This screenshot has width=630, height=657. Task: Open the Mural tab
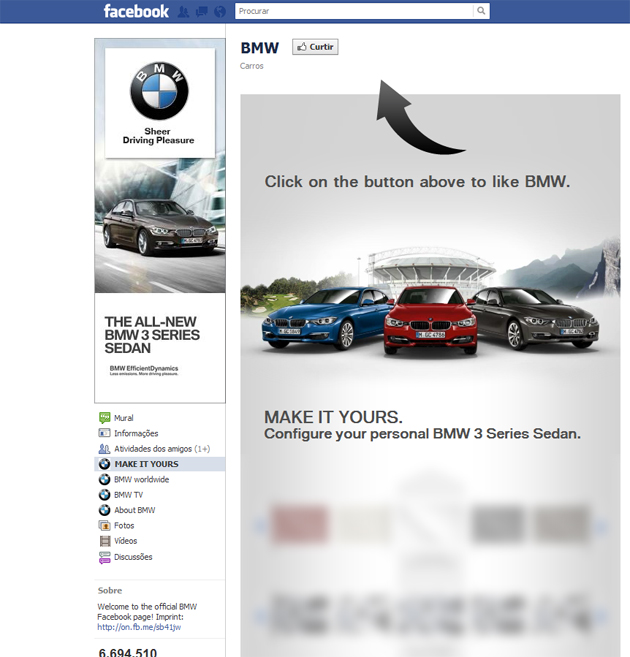(124, 418)
